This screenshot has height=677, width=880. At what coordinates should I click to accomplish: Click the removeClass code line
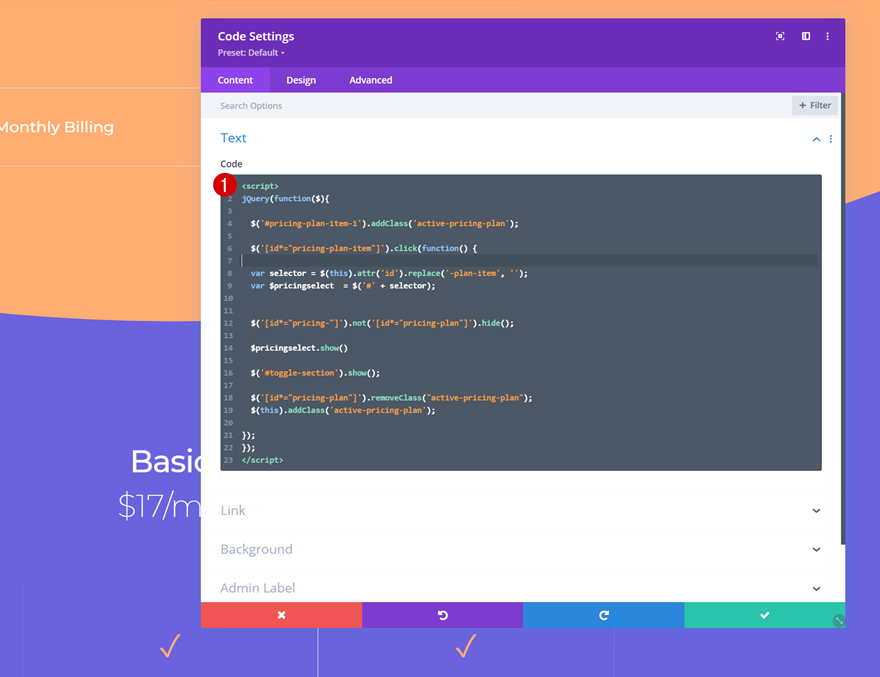tap(391, 398)
